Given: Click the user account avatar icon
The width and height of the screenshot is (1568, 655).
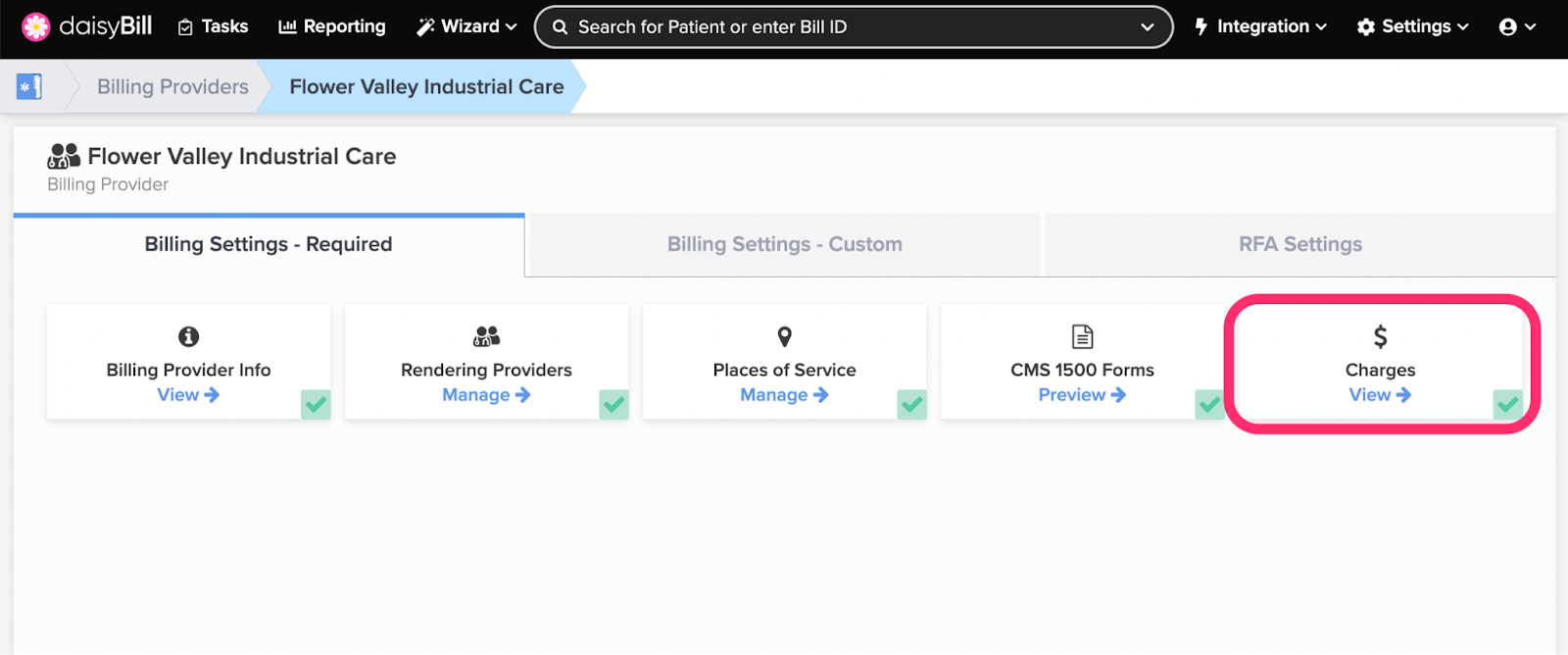Looking at the screenshot, I should tap(1508, 27).
